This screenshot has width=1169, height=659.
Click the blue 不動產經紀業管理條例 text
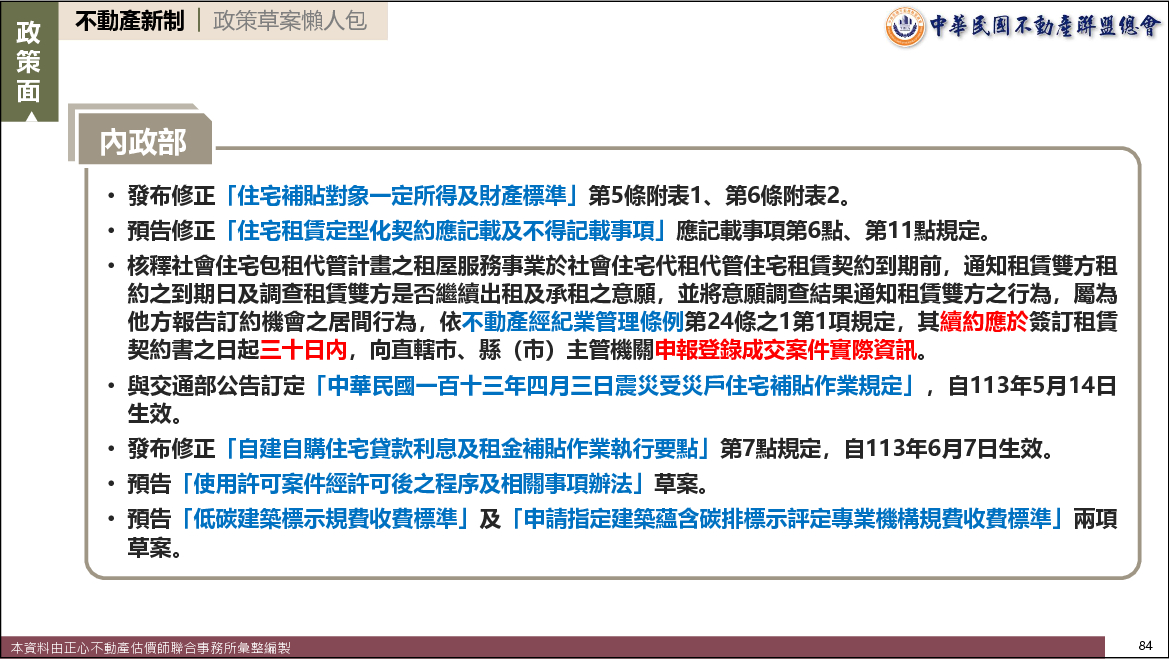pyautogui.click(x=572, y=323)
